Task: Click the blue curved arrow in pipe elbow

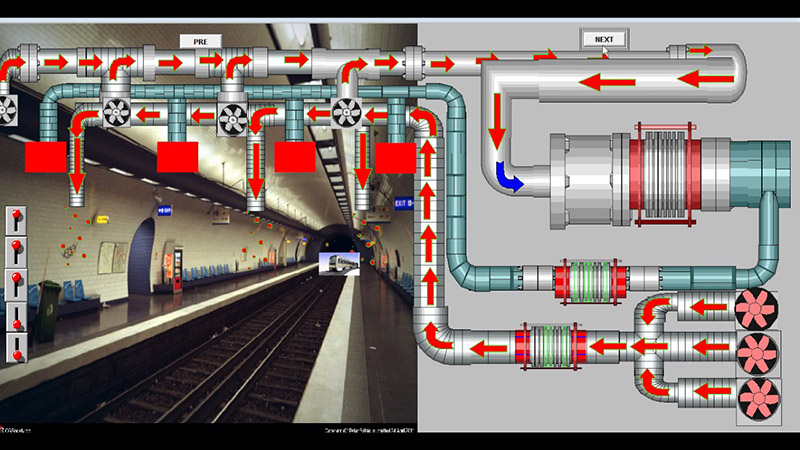Action: tap(510, 178)
